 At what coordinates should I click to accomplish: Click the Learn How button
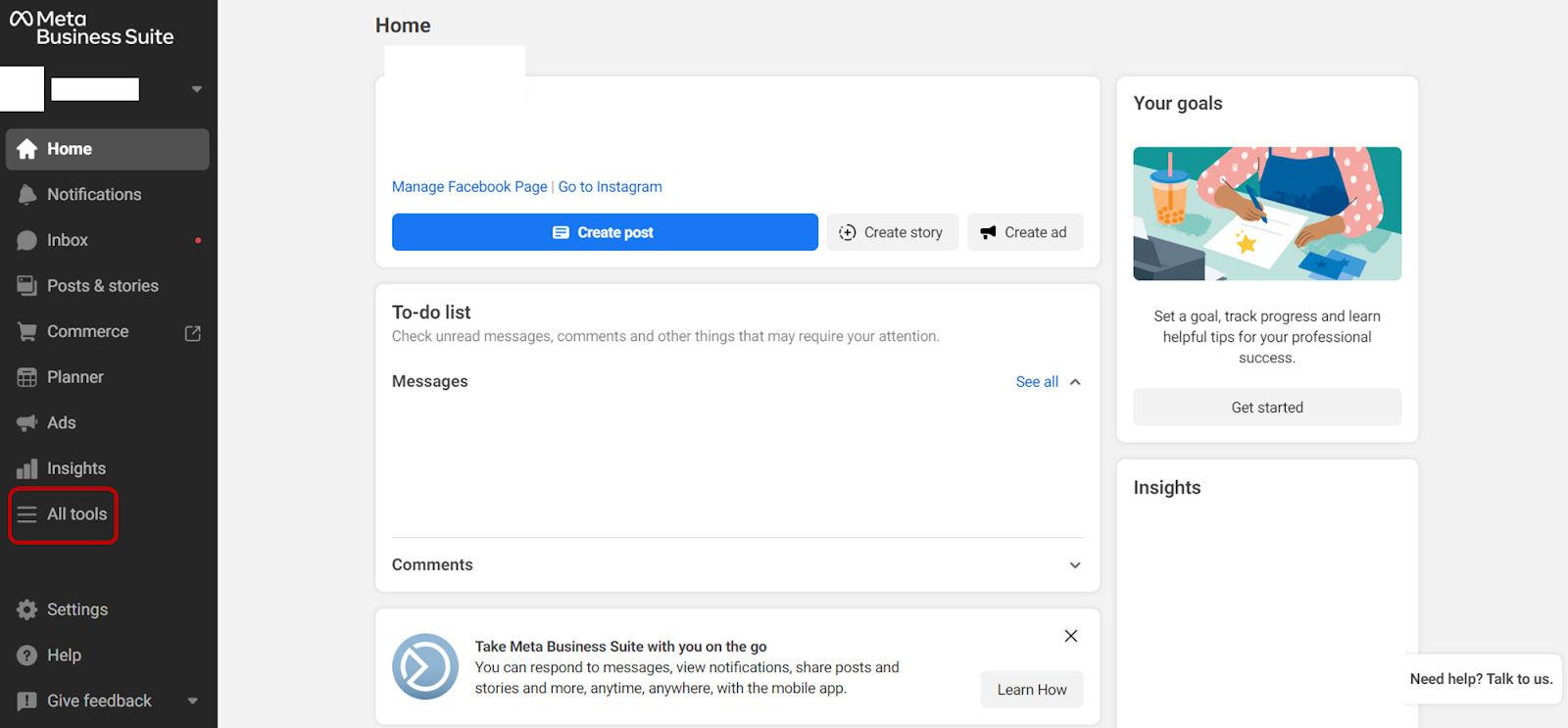click(1032, 690)
